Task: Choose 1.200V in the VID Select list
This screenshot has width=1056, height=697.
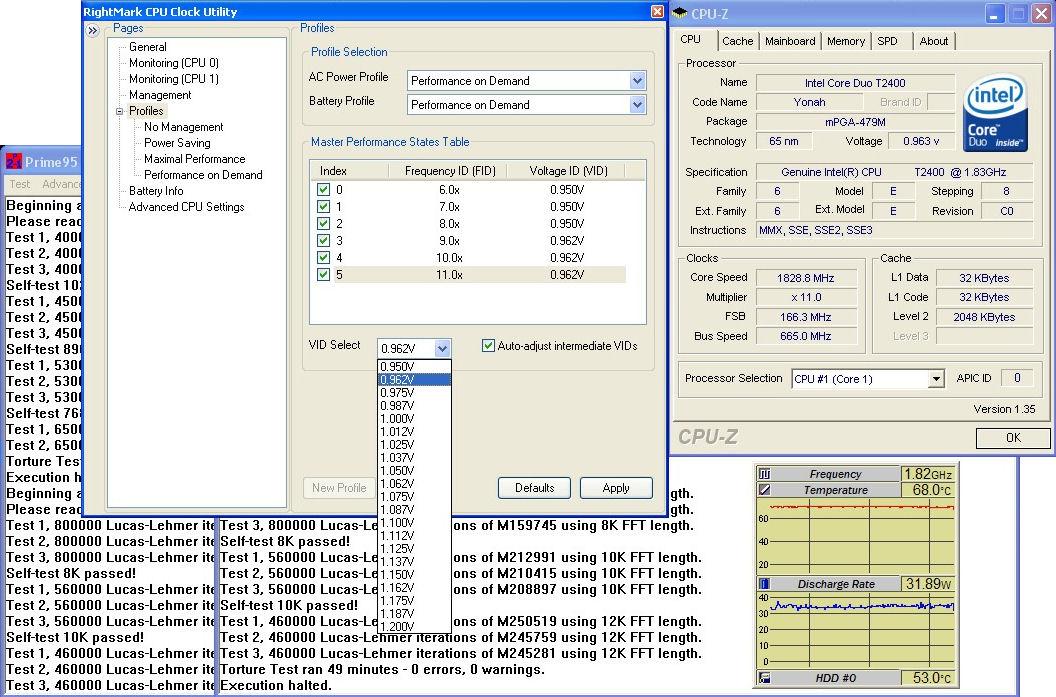Action: 414,626
